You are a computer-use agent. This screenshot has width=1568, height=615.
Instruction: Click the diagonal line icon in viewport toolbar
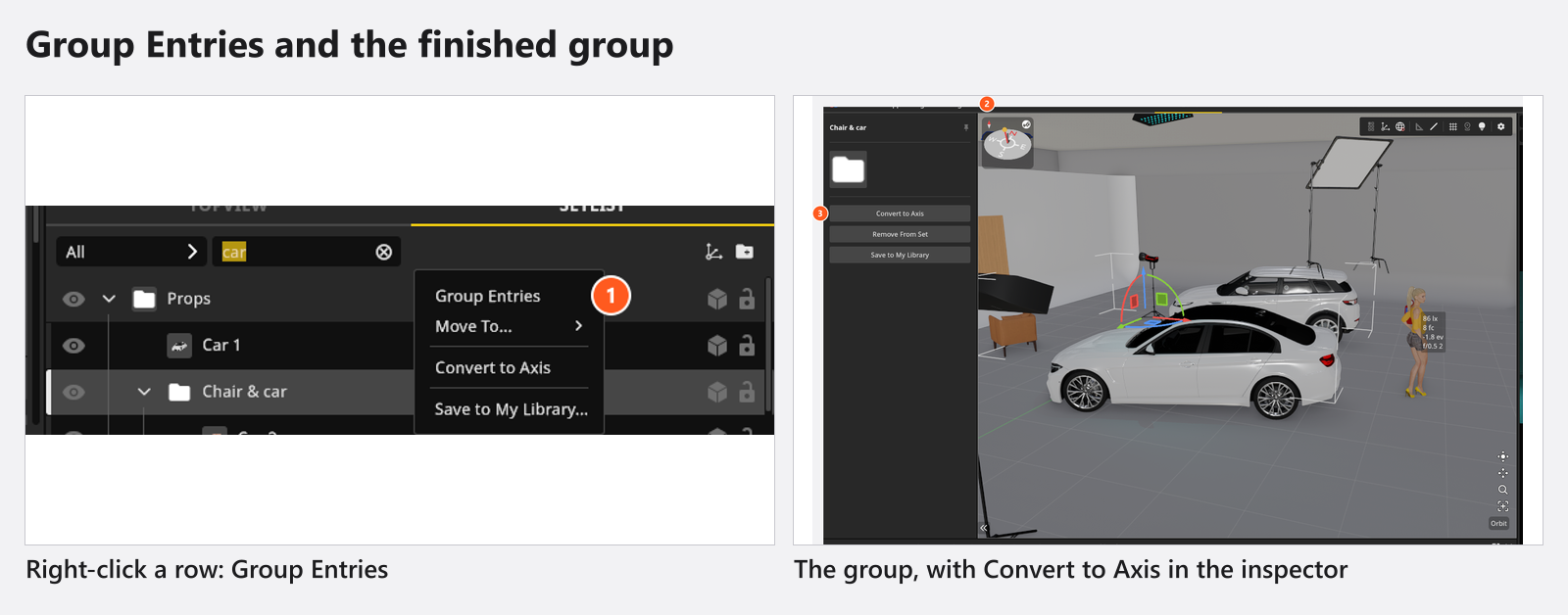click(1434, 126)
